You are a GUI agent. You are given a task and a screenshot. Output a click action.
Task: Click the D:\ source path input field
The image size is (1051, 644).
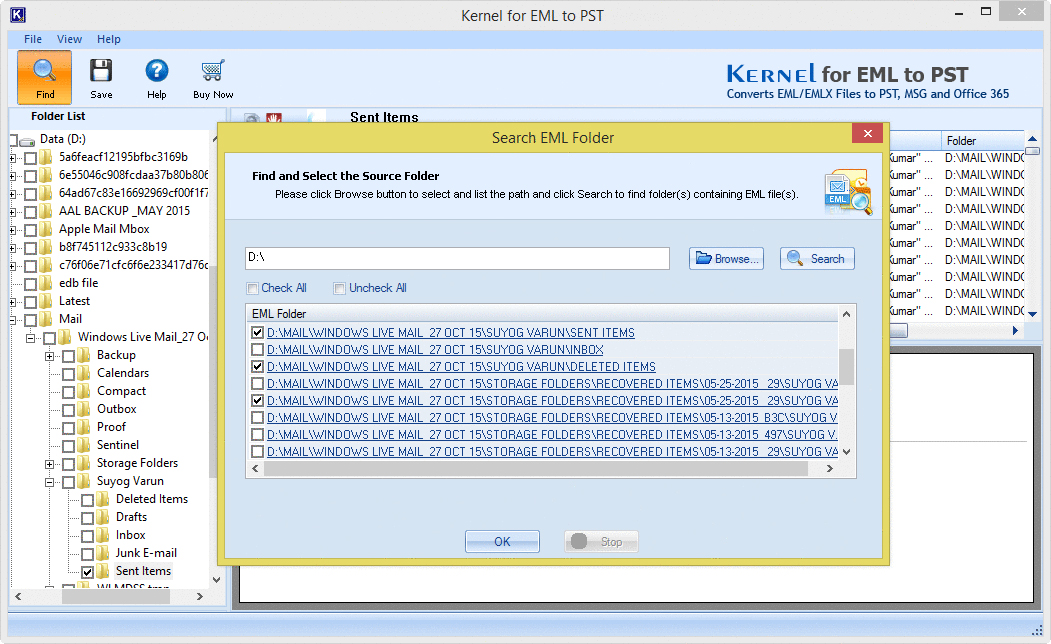[457, 258]
